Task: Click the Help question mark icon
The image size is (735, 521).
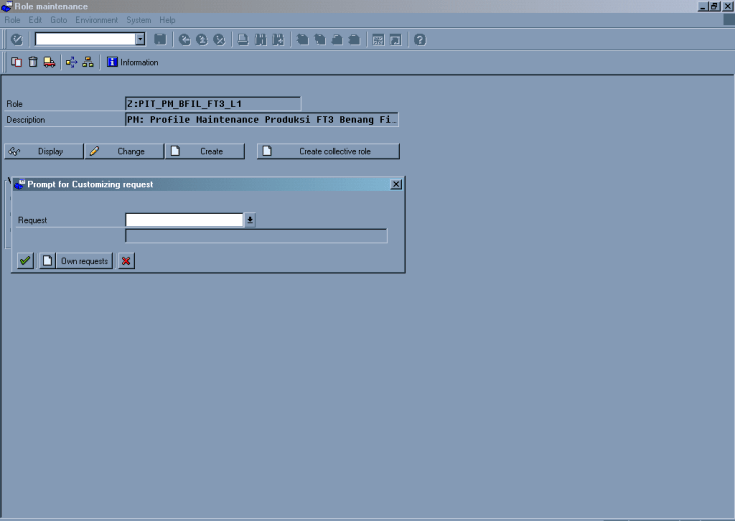Action: (419, 39)
